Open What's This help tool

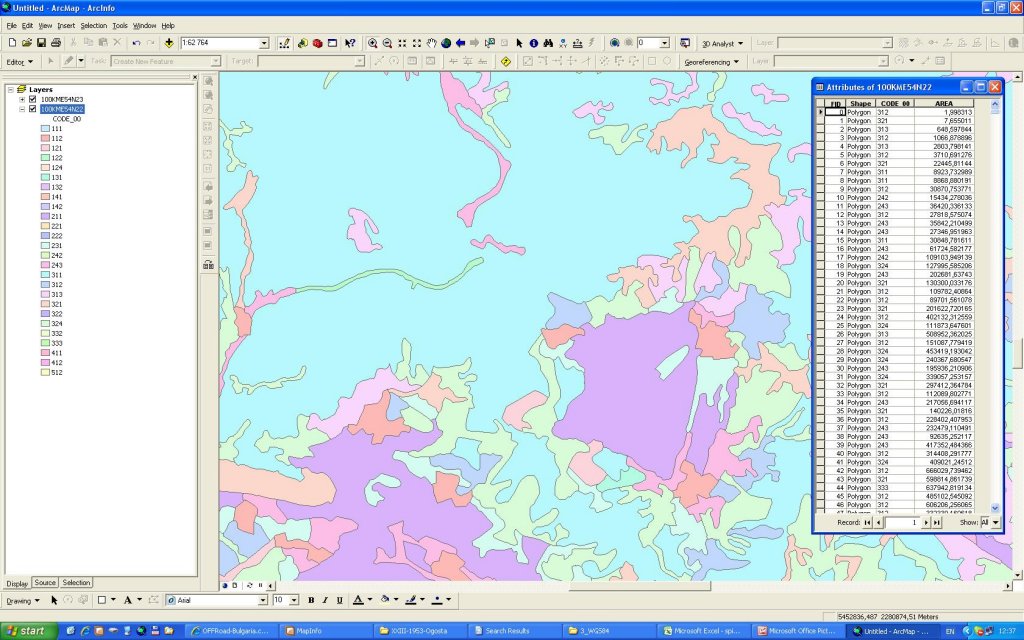pos(351,43)
